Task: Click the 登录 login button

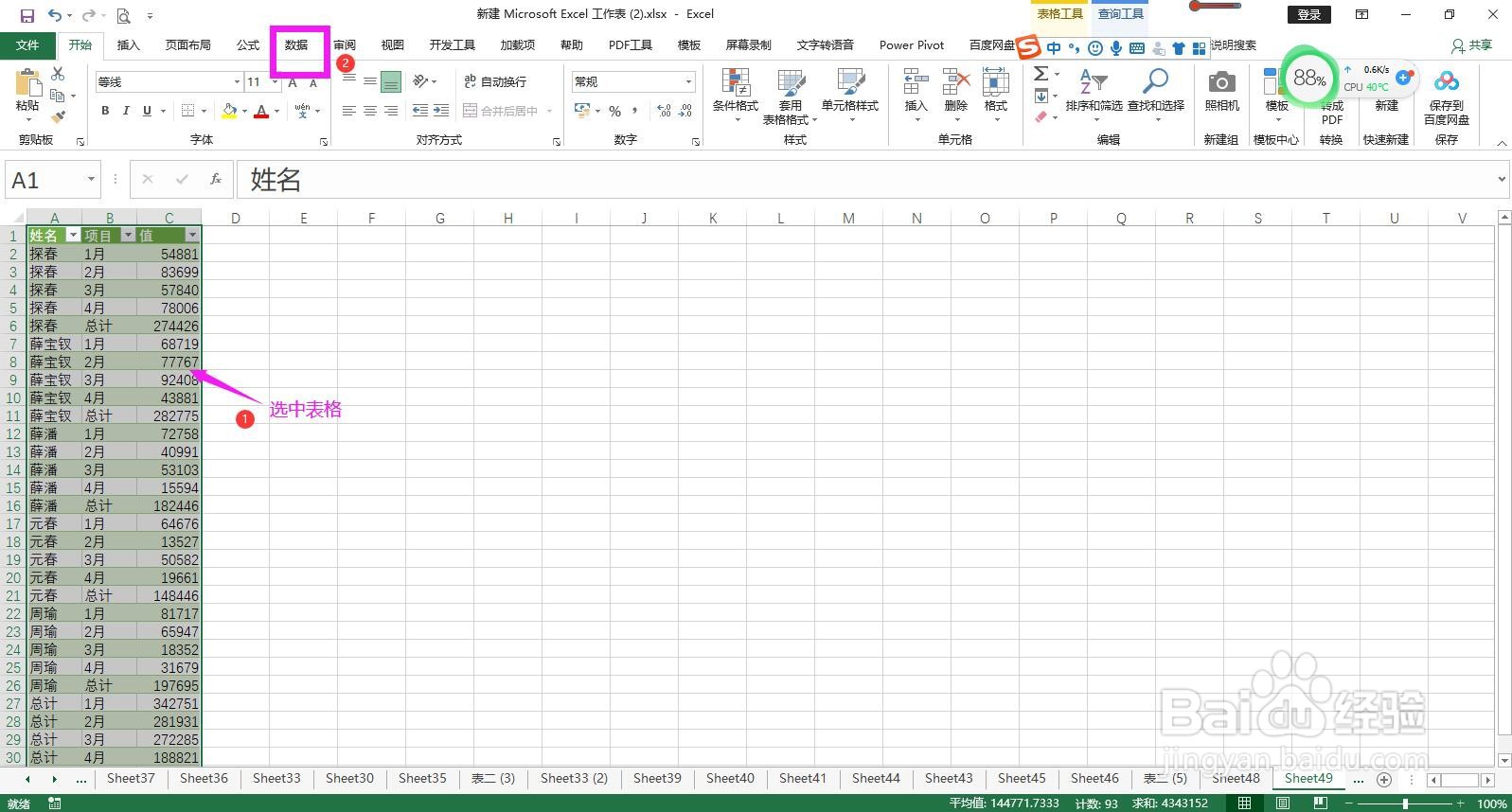Action: point(1309,14)
